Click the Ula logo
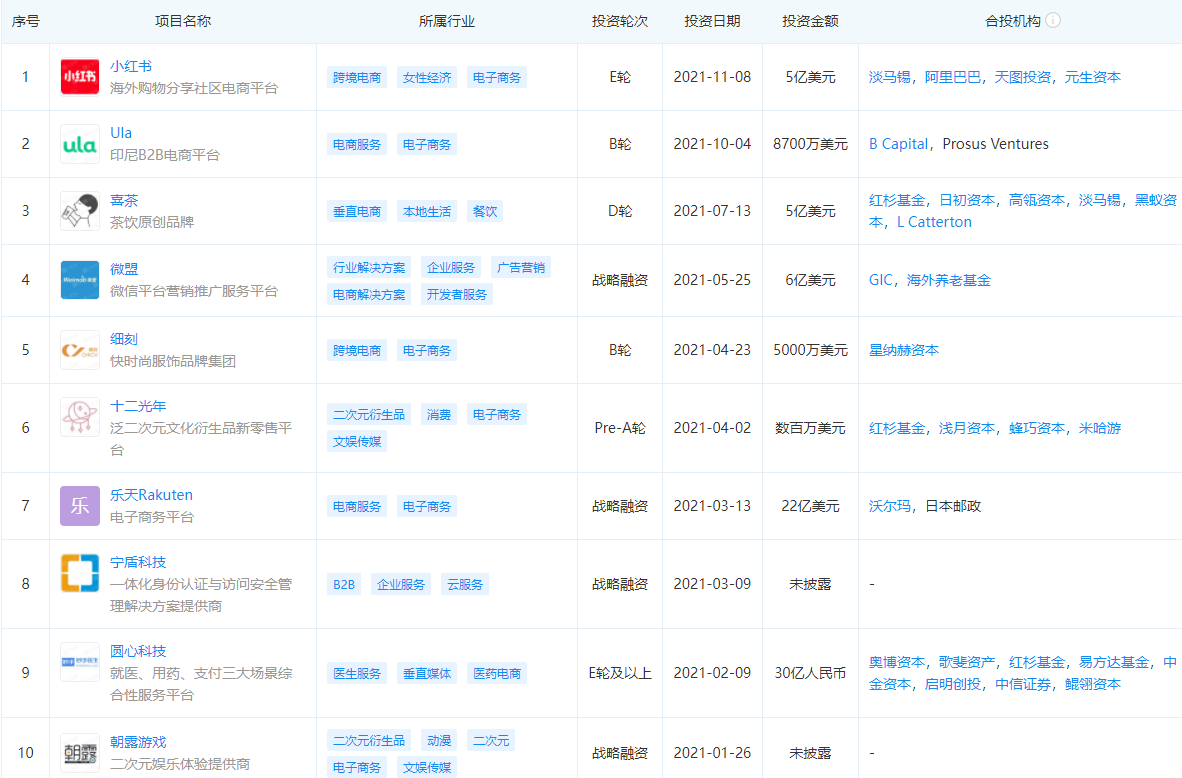The width and height of the screenshot is (1182, 778). coord(78,143)
